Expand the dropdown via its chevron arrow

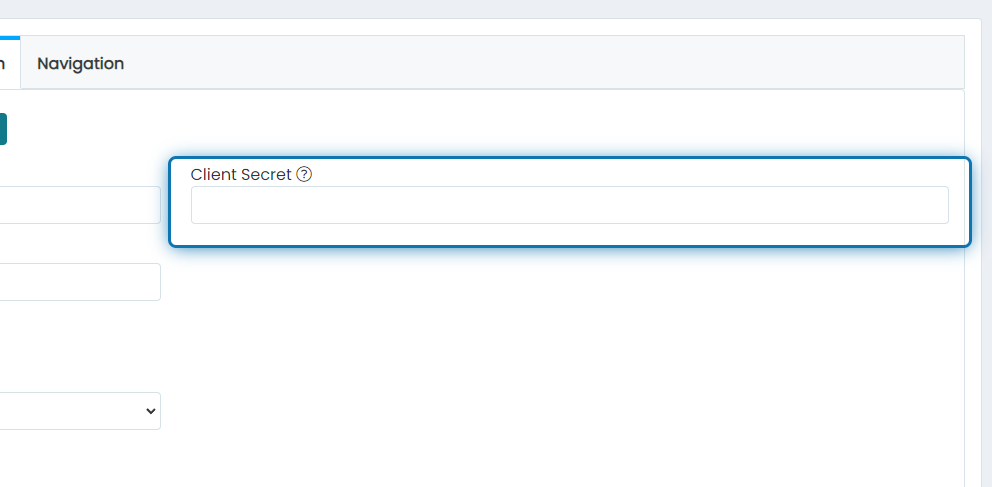pos(151,411)
